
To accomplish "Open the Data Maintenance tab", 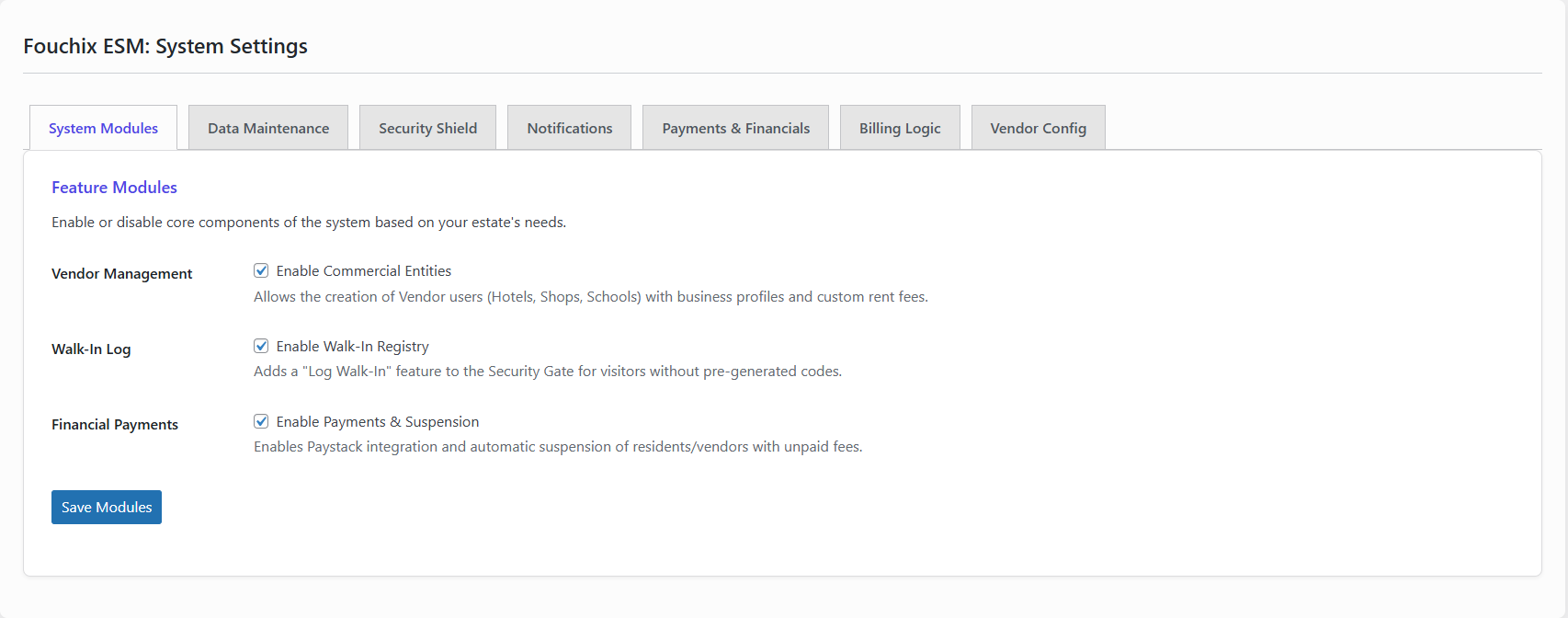I will [x=268, y=128].
